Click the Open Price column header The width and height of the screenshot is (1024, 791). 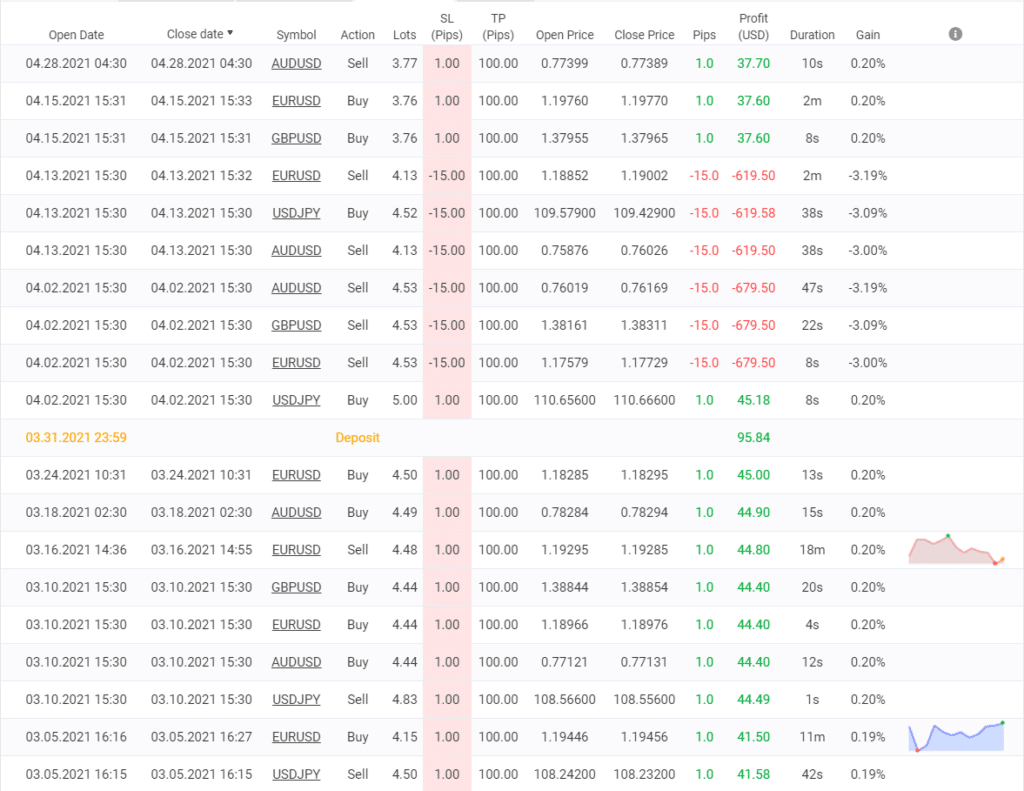pyautogui.click(x=565, y=35)
